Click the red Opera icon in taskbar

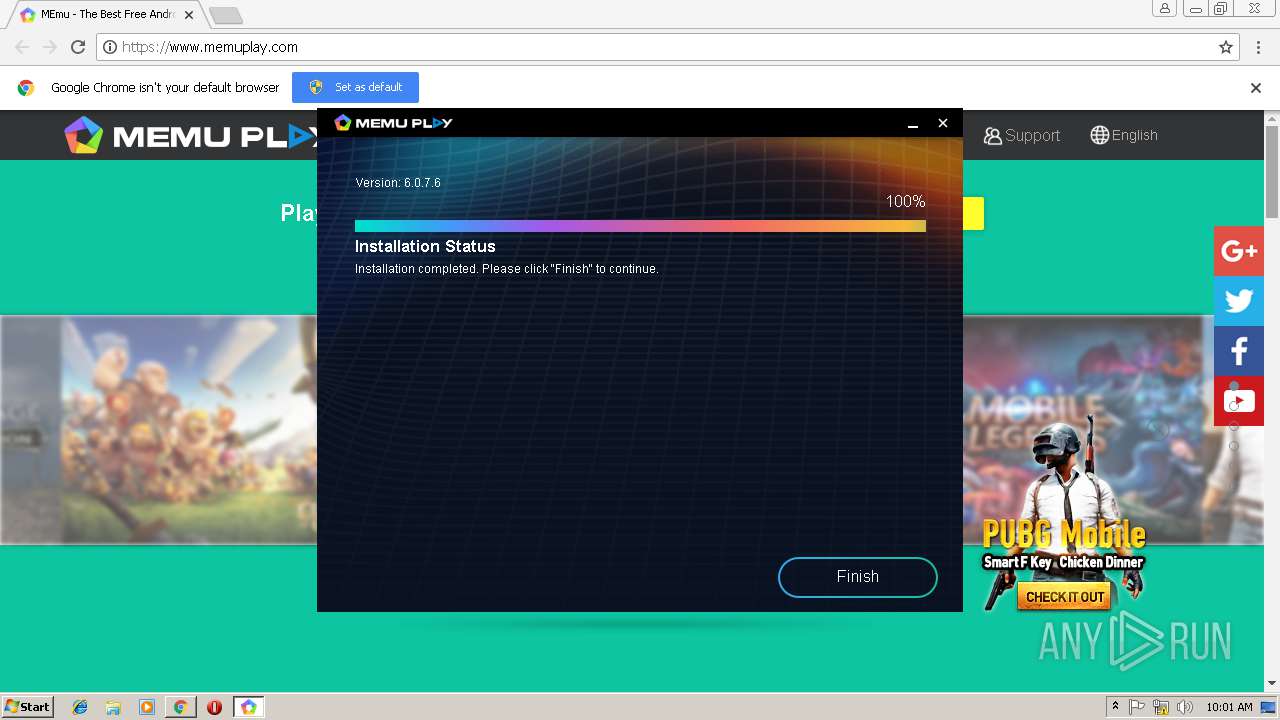coord(214,707)
